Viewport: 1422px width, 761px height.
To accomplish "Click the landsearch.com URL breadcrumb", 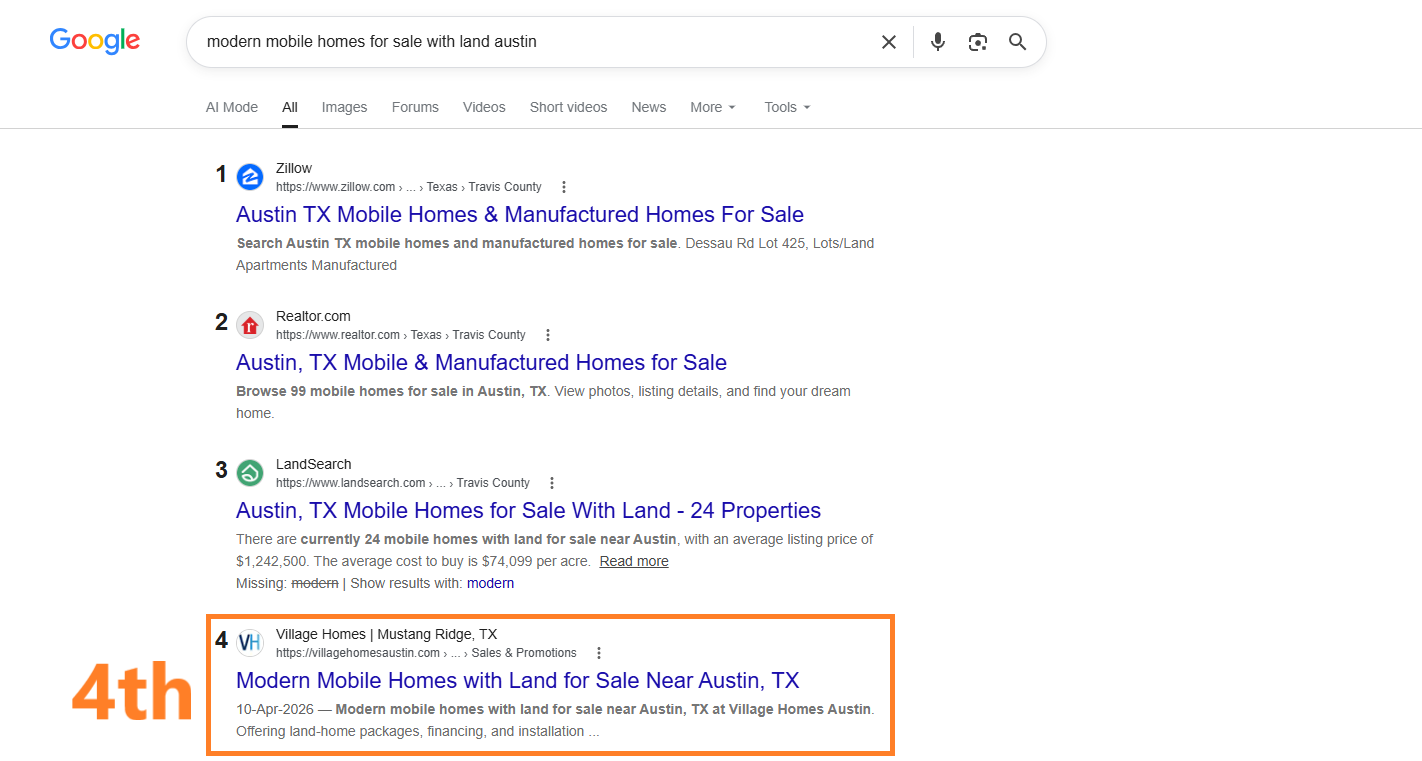I will 403,483.
